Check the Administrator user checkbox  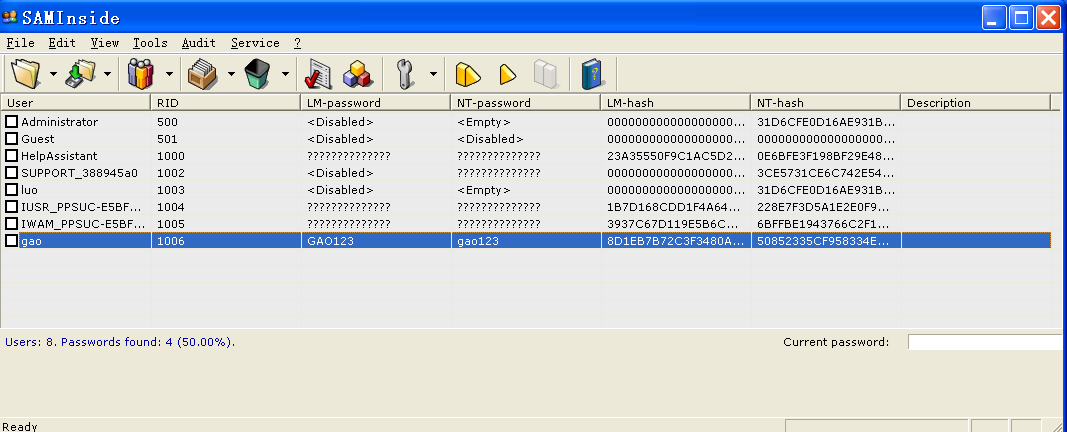(x=12, y=122)
